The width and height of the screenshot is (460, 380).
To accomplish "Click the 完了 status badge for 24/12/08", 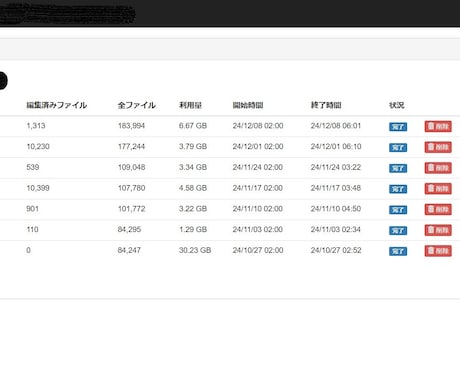I will click(398, 127).
